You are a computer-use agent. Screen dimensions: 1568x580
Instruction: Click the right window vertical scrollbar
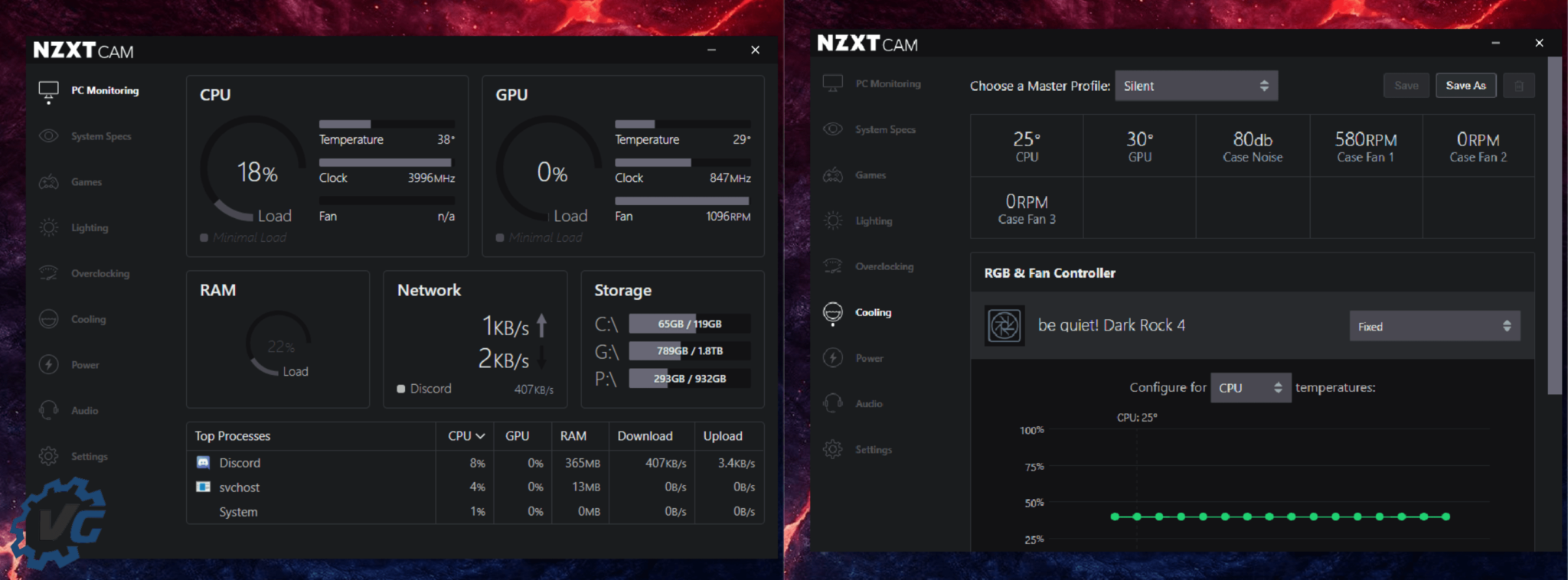(1554, 225)
